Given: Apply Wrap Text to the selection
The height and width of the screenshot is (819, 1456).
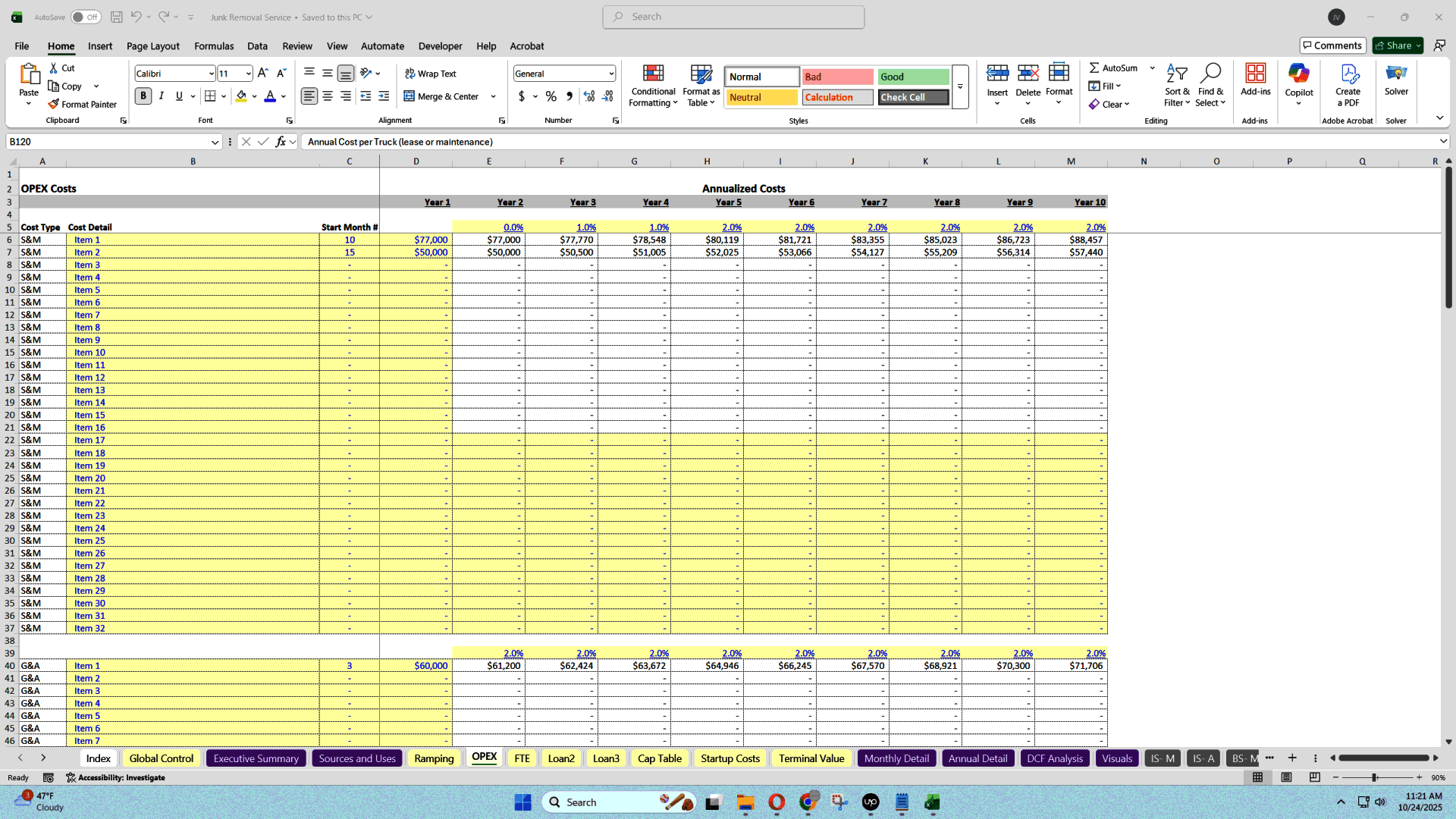Looking at the screenshot, I should [x=430, y=73].
